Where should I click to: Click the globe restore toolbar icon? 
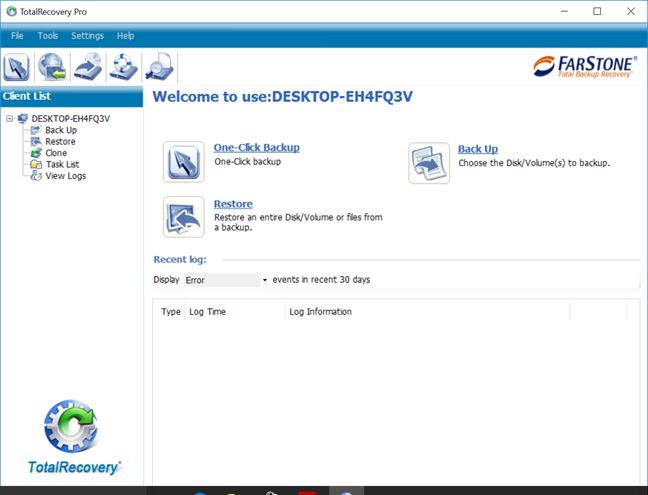coord(52,67)
